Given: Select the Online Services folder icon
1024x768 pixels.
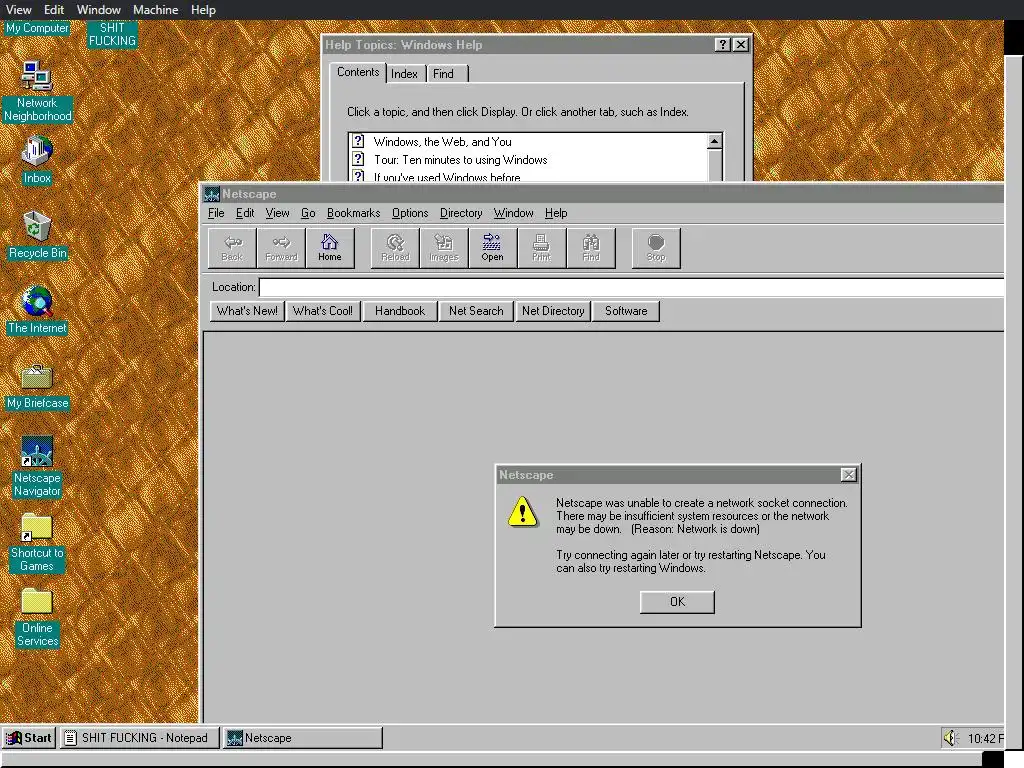Looking at the screenshot, I should [x=37, y=617].
